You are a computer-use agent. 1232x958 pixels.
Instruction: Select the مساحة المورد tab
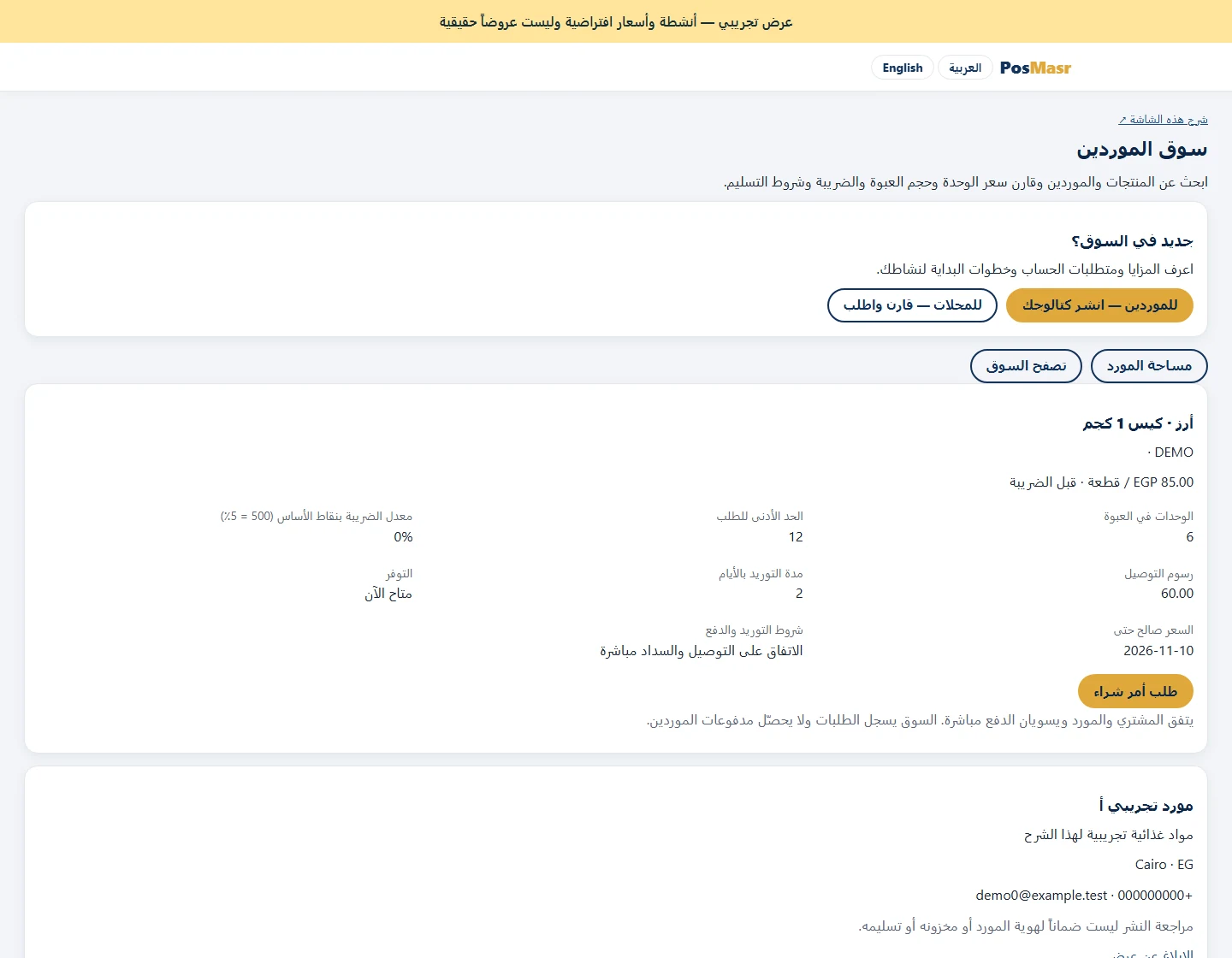(x=1149, y=366)
